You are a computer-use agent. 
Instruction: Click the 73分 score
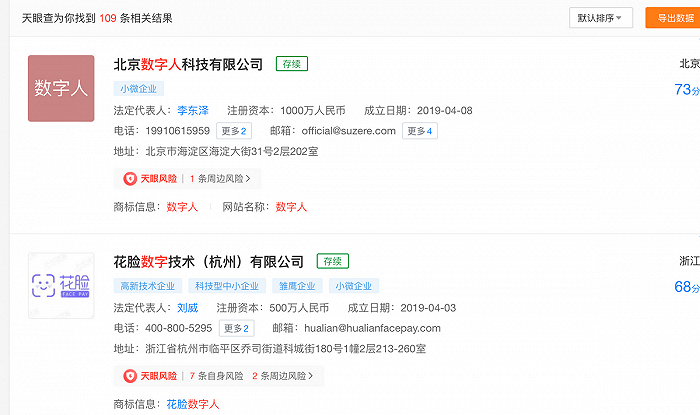687,90
